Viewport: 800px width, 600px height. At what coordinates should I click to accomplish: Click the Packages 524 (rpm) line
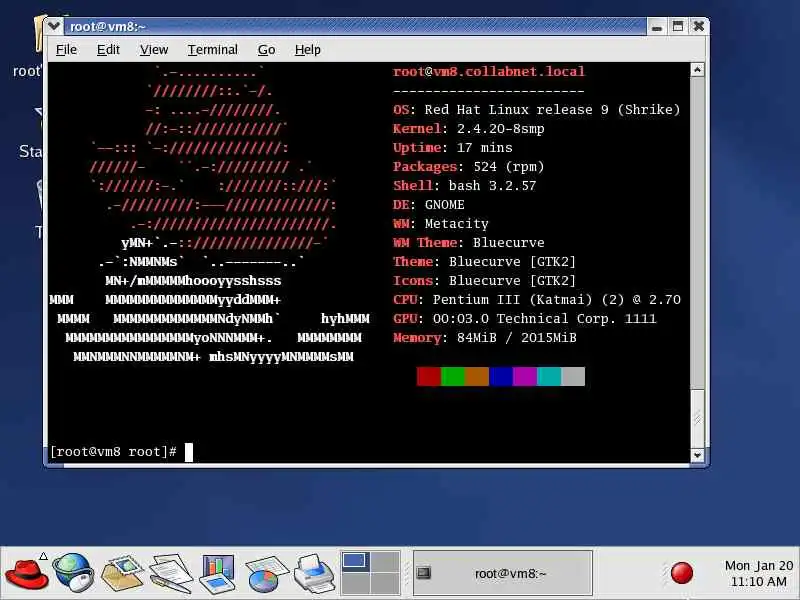[x=468, y=167]
